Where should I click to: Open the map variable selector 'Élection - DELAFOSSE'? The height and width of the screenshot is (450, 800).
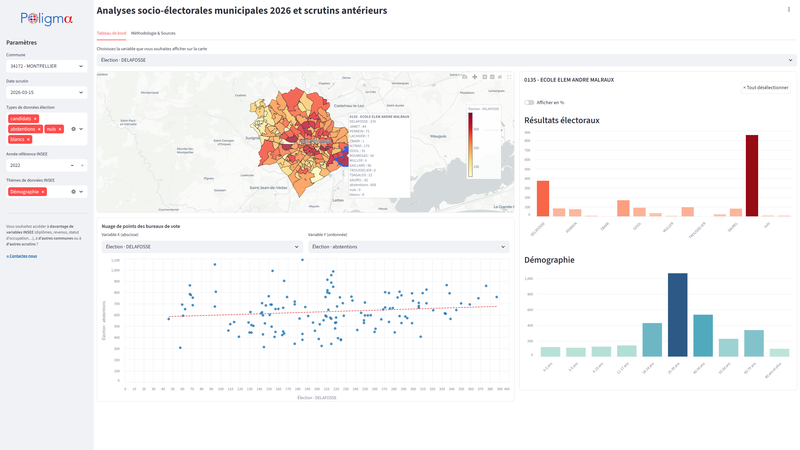point(446,60)
